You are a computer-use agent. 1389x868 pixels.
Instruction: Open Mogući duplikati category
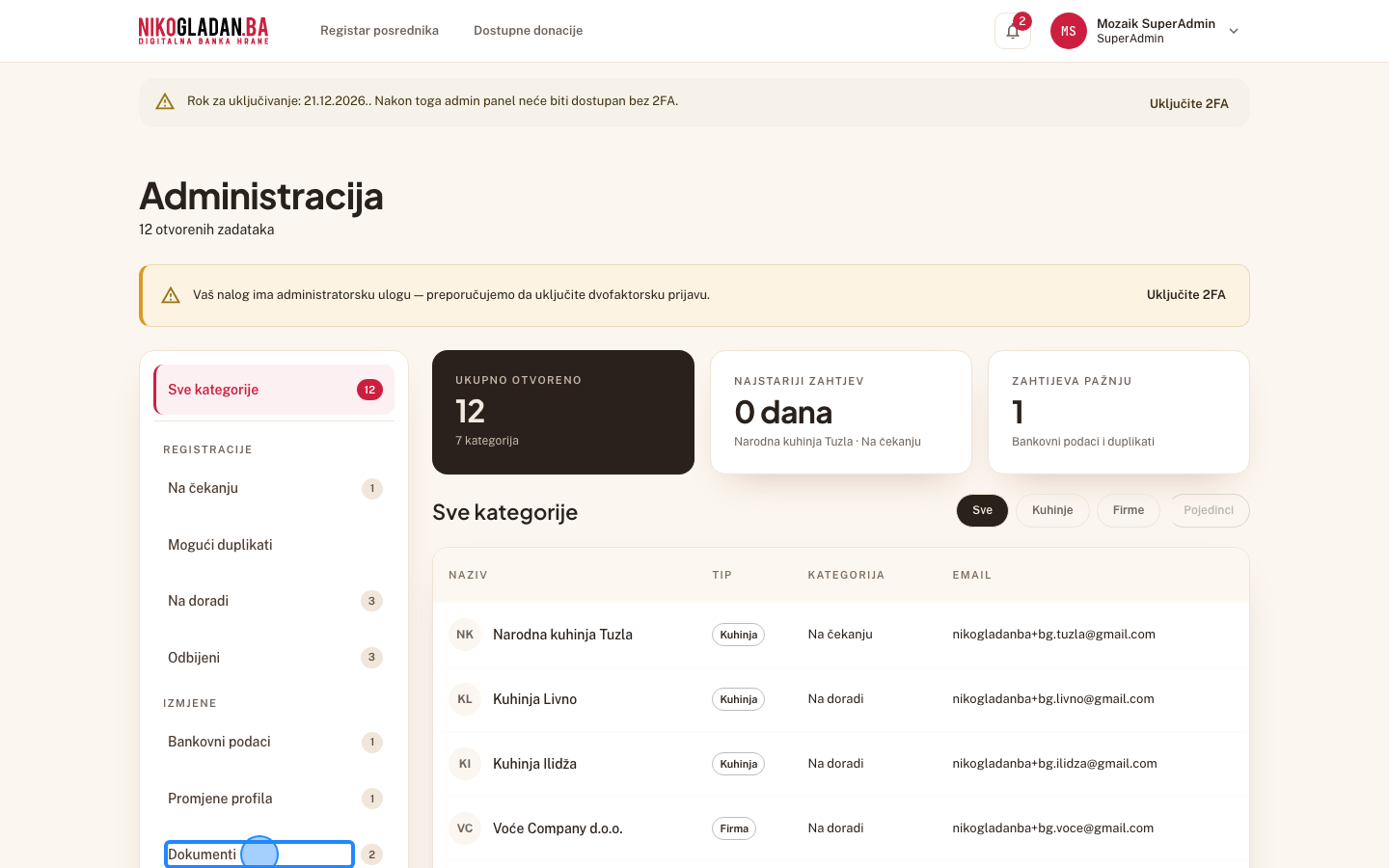pos(274,545)
